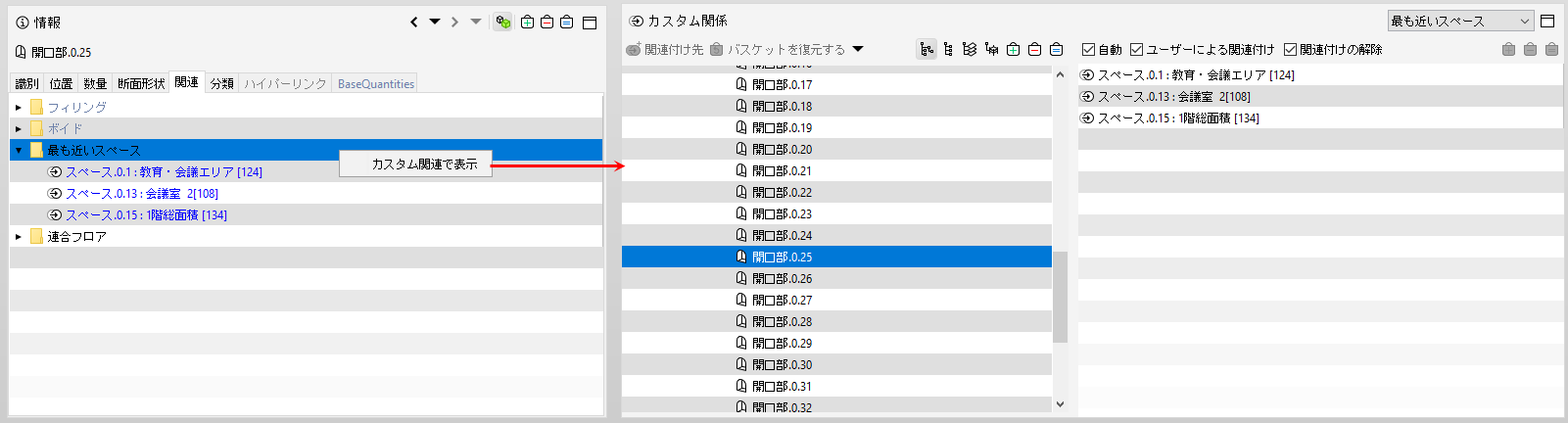Select 開口部.0.30 in the list

click(x=836, y=364)
